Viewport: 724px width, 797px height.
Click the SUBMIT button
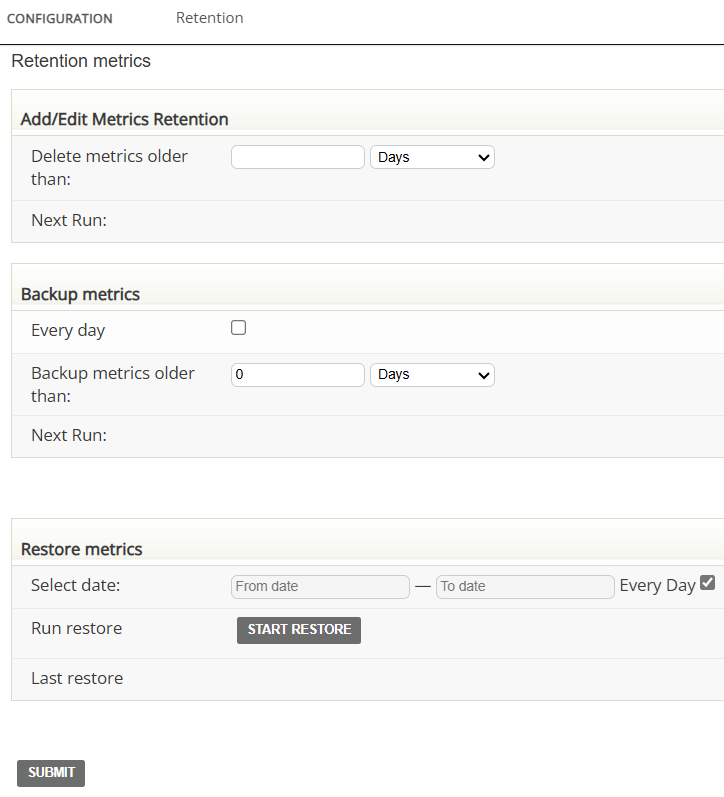[51, 773]
